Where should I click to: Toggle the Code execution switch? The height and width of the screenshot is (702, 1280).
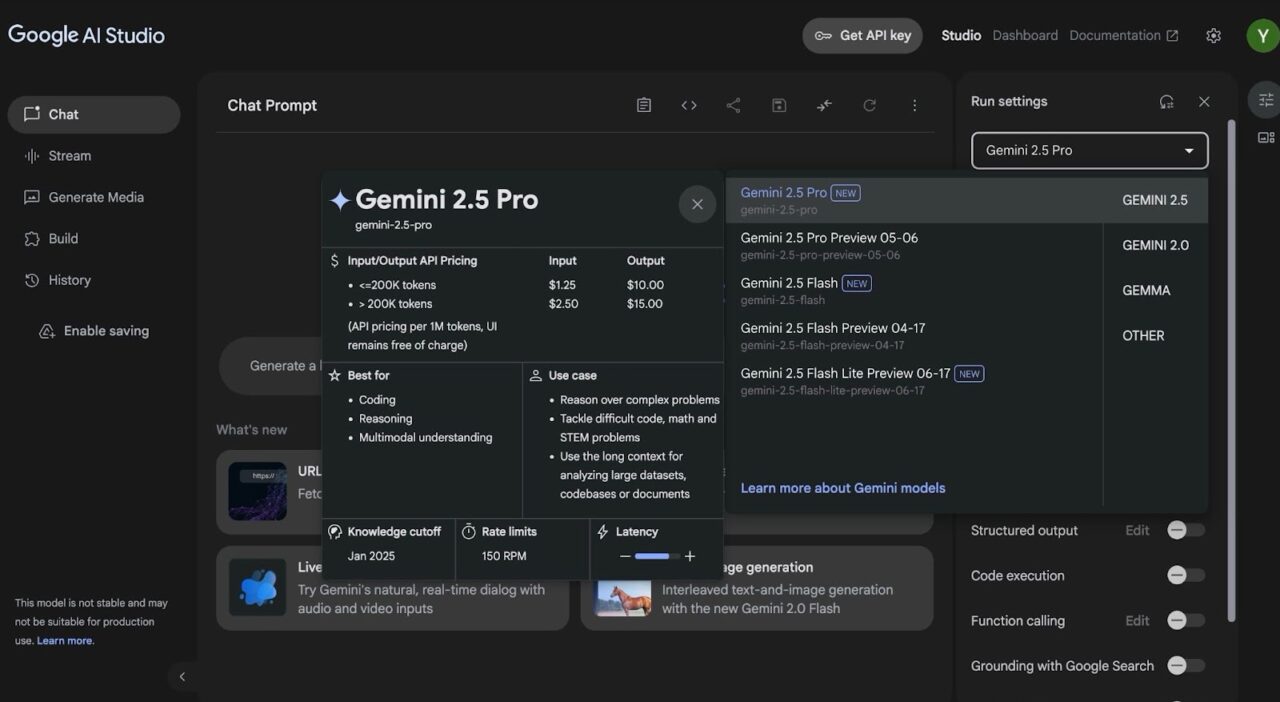pyautogui.click(x=1186, y=575)
